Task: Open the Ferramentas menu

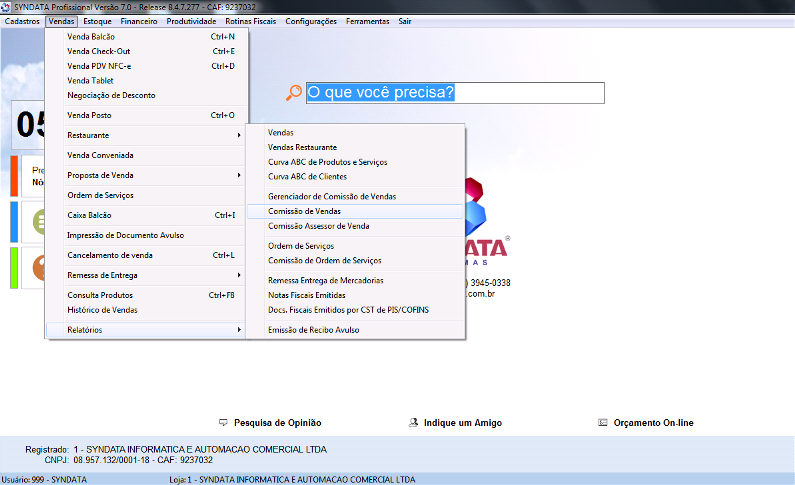Action: pyautogui.click(x=368, y=21)
